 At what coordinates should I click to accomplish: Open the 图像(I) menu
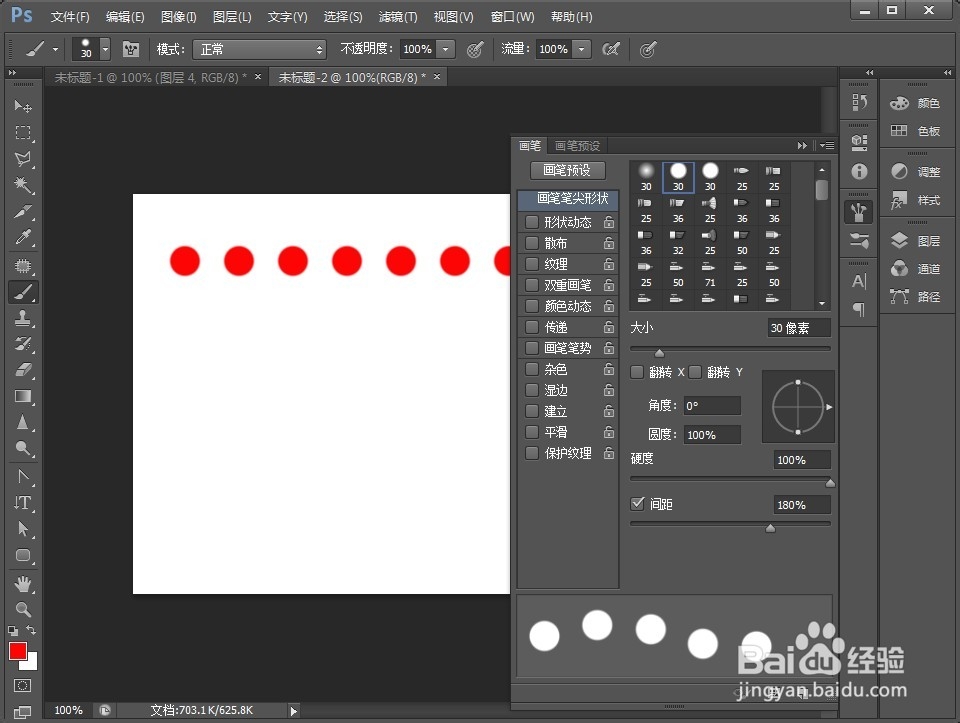pyautogui.click(x=178, y=17)
